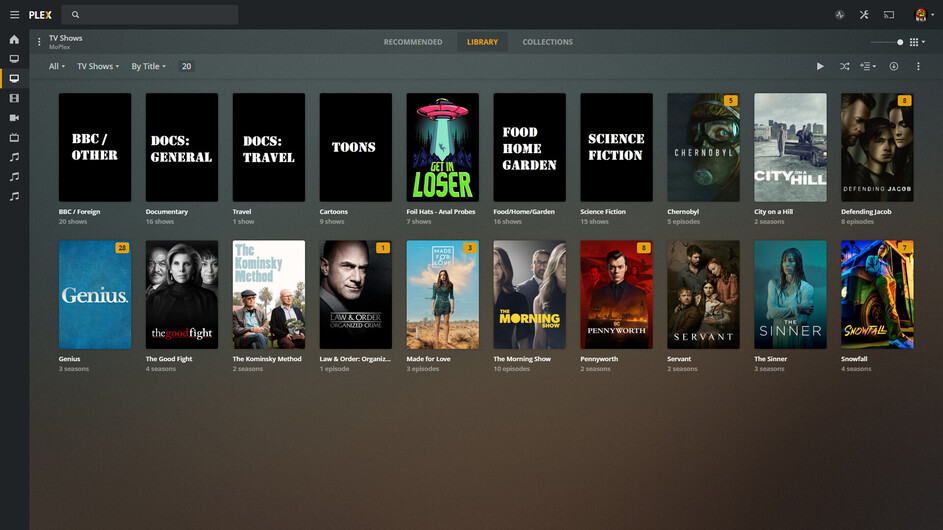Open the Docs: General collection poster
The image size is (943, 530).
182,147
